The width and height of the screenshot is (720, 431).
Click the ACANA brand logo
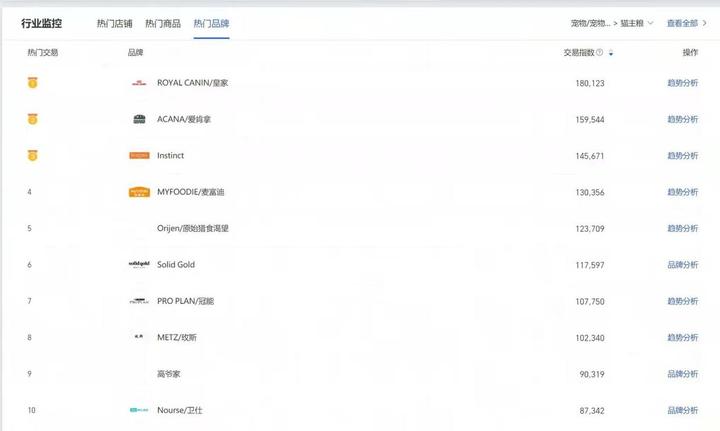click(x=139, y=119)
